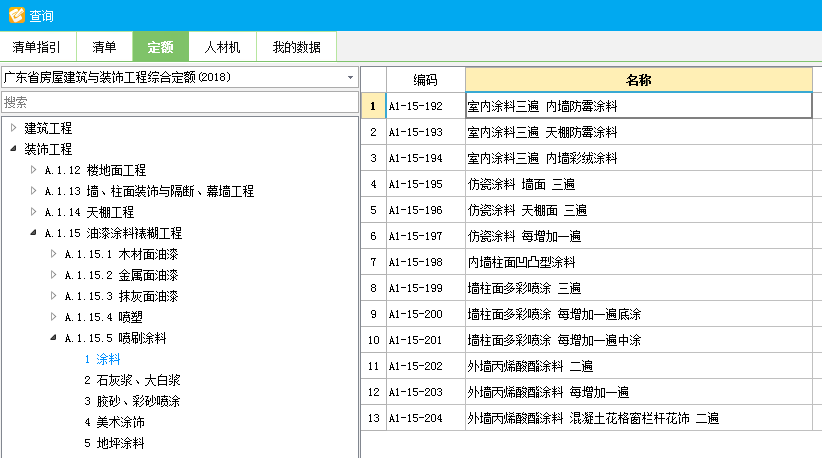The height and width of the screenshot is (458, 822).
Task: Select row 室内涂料三遍 内墙防霉涂料
Action: coord(639,106)
